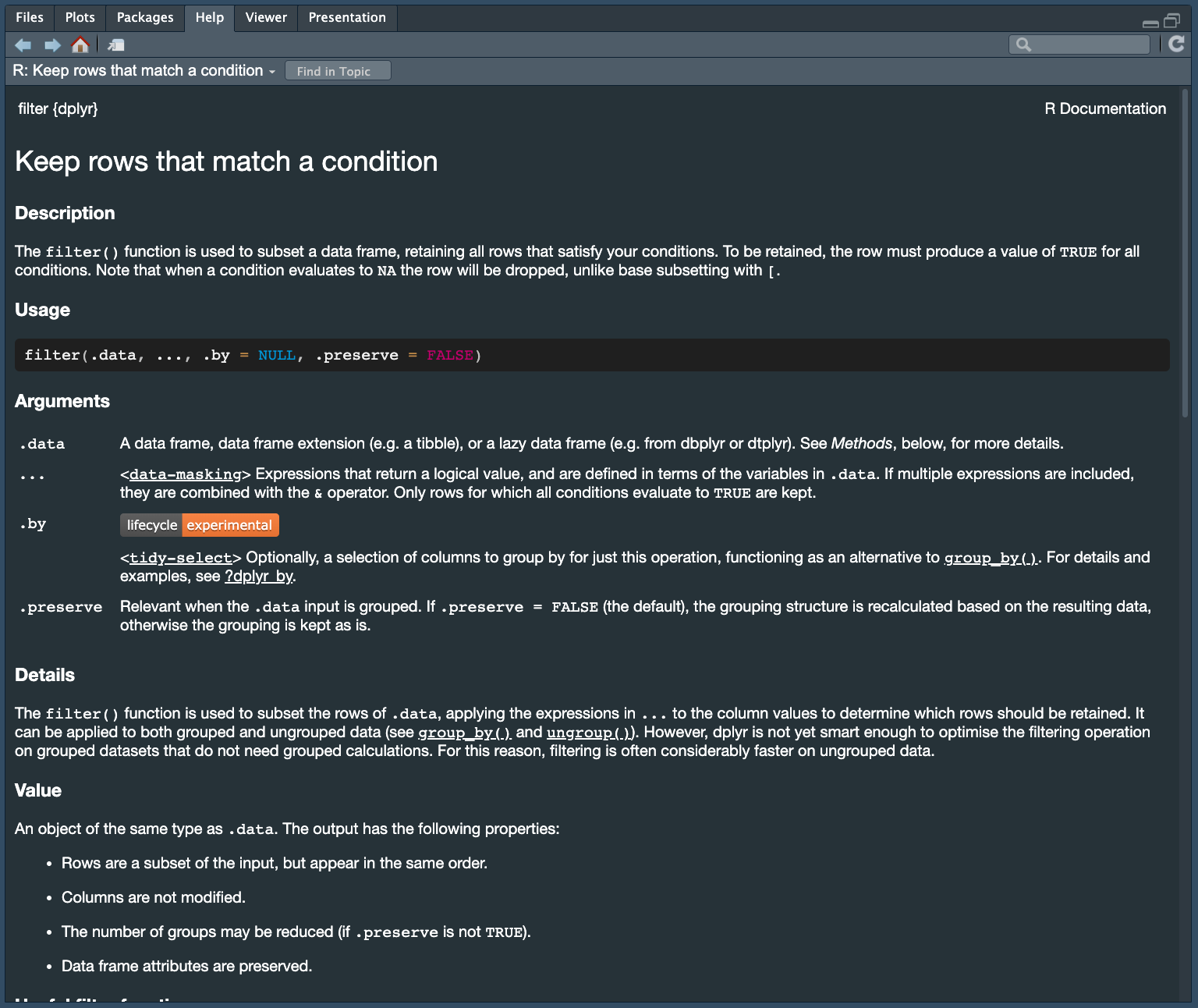Click the help search input field
The width and height of the screenshot is (1198, 1008).
point(1089,45)
